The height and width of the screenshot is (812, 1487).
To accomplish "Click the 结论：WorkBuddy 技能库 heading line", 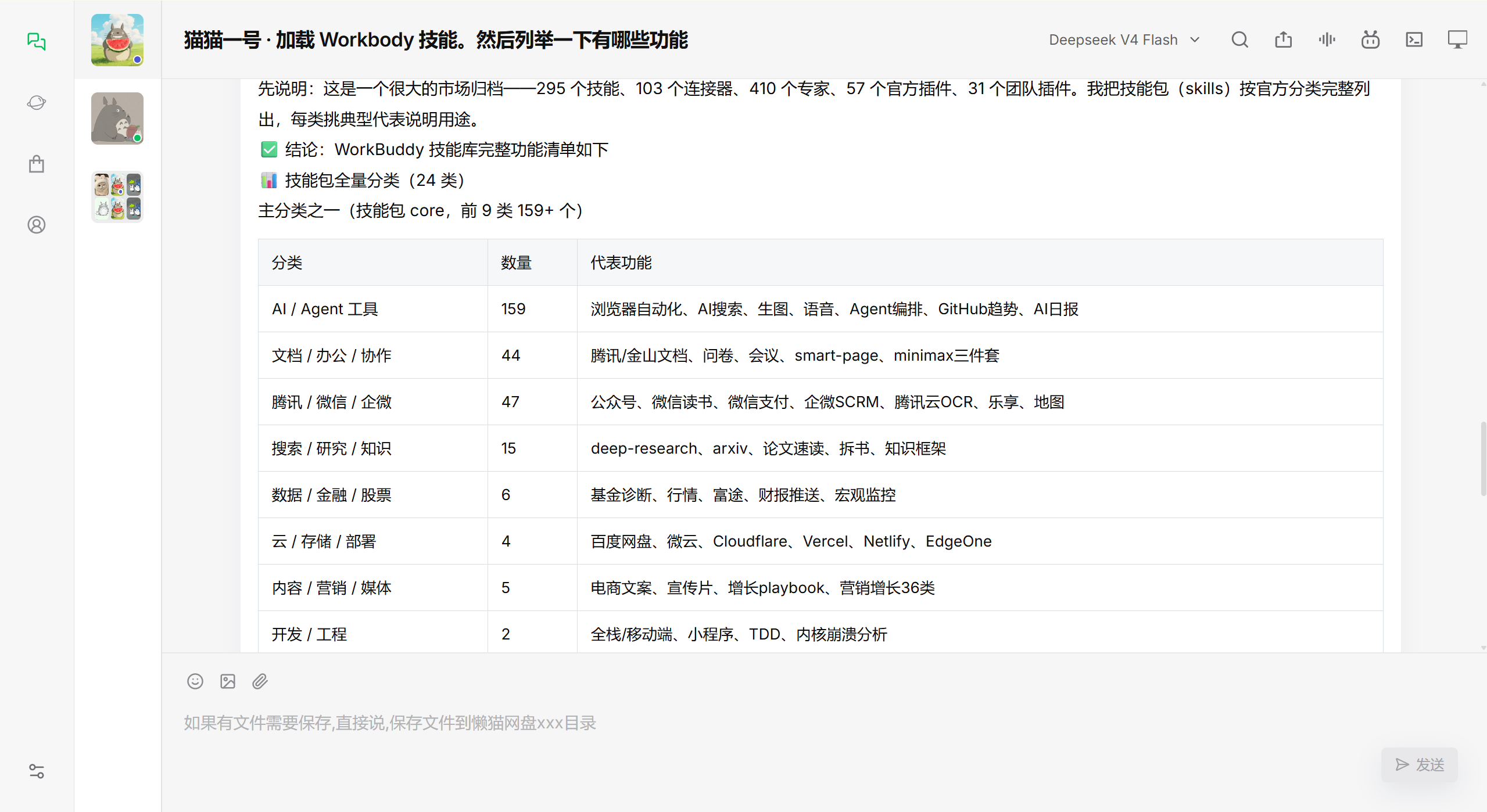I will (x=434, y=150).
